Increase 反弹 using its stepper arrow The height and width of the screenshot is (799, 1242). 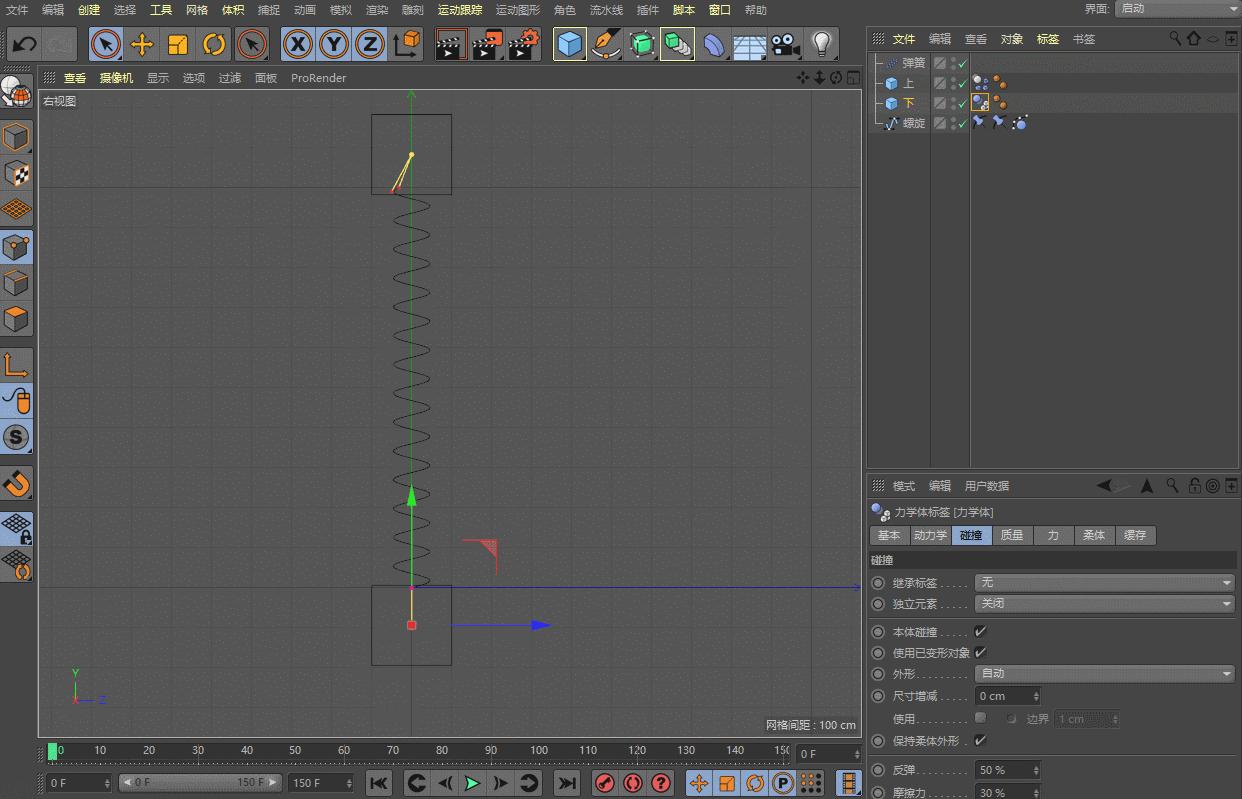click(1037, 766)
